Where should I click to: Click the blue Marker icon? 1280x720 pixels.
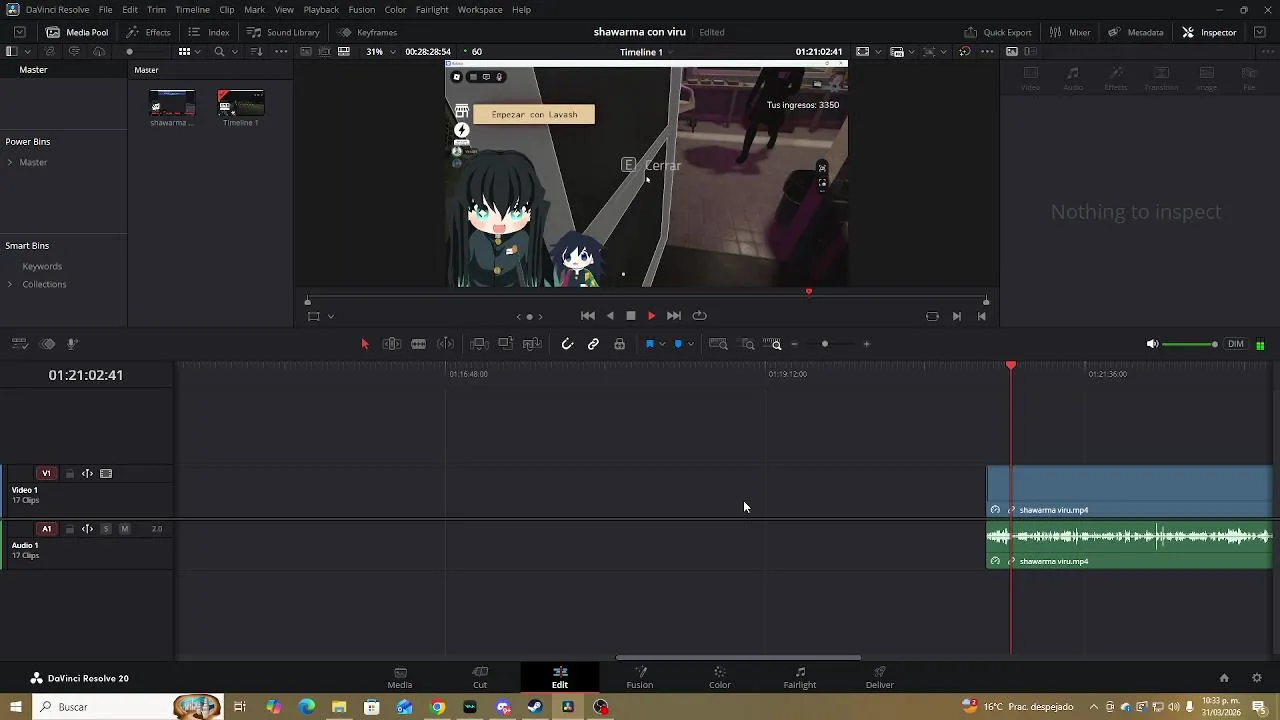coord(678,344)
